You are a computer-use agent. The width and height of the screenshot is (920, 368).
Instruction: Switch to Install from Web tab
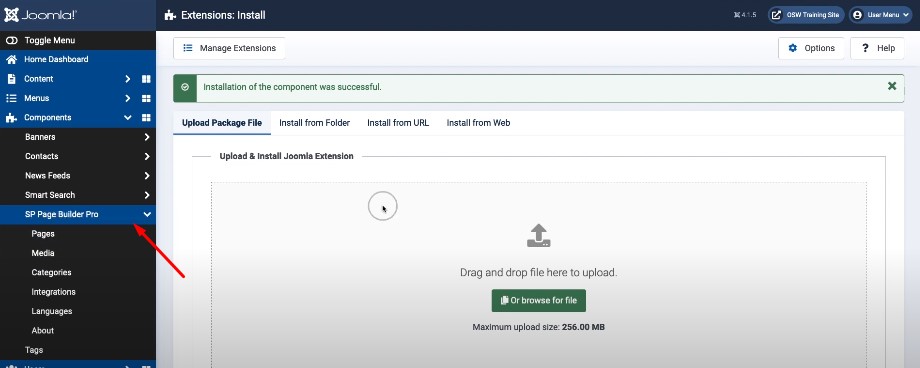coord(478,123)
